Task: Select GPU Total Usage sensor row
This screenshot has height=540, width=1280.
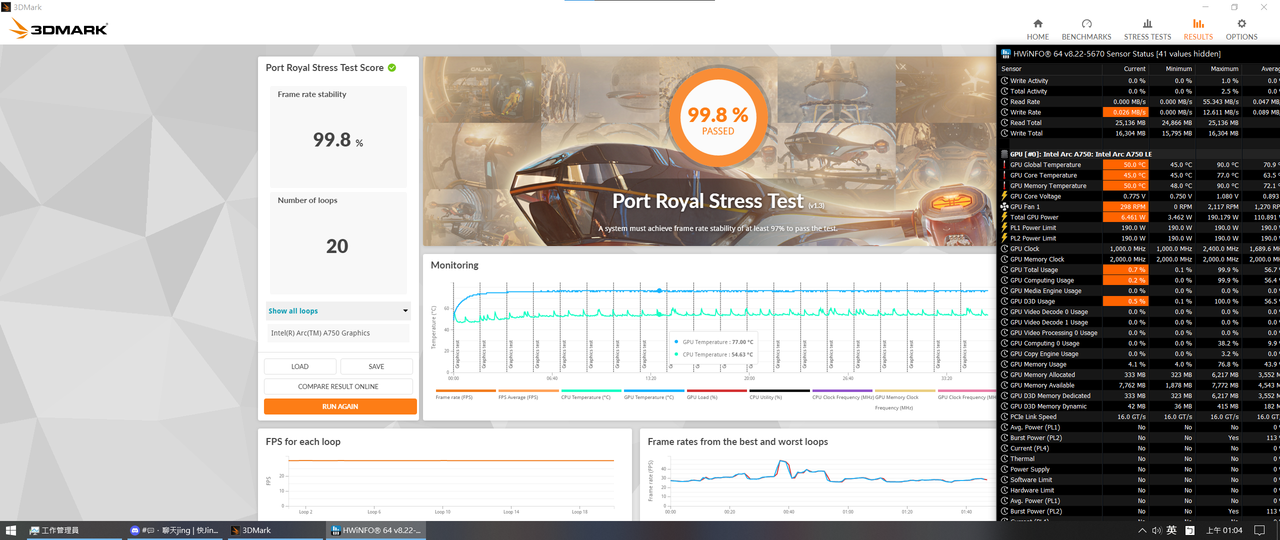Action: tap(1139, 270)
